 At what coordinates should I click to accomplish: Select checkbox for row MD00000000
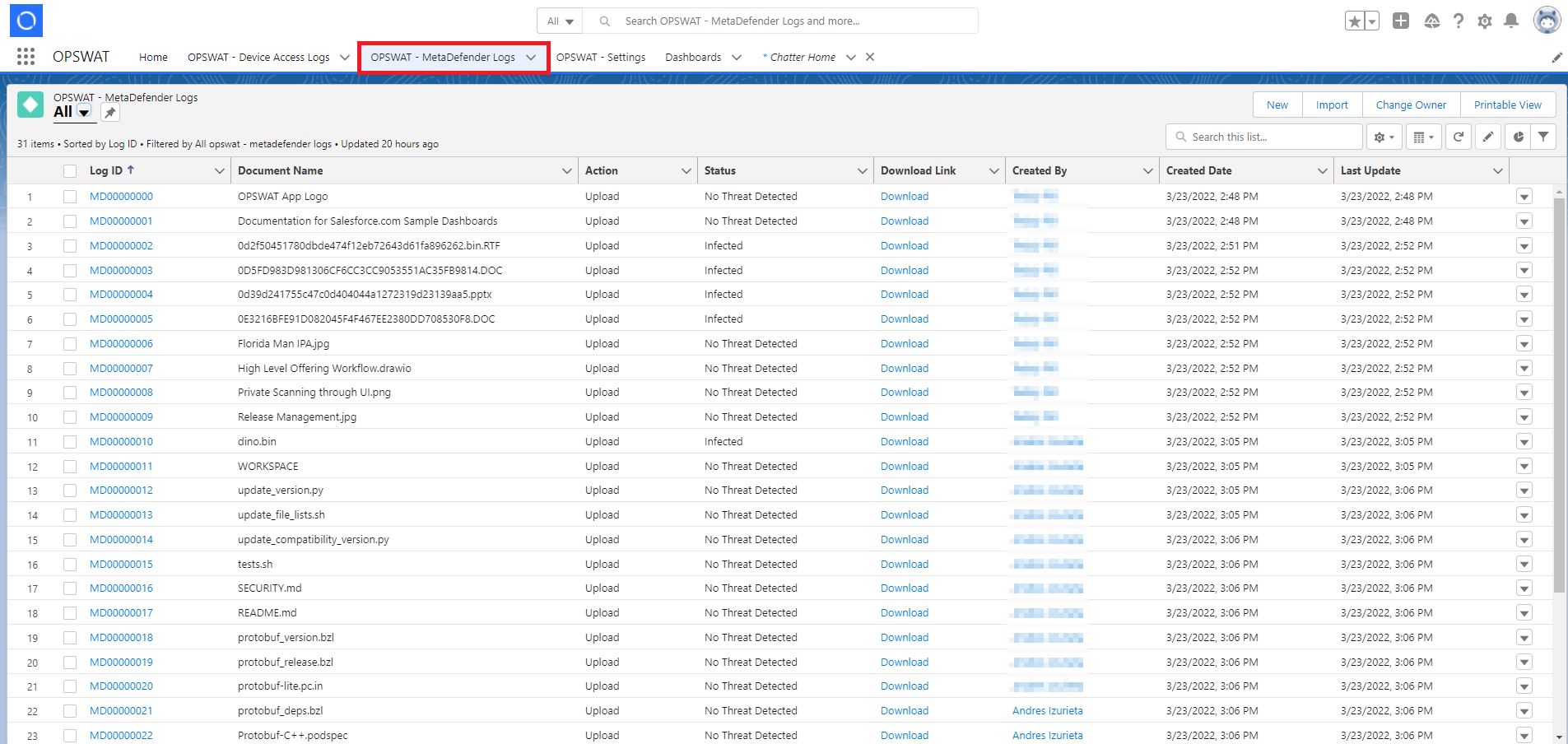[x=70, y=197]
